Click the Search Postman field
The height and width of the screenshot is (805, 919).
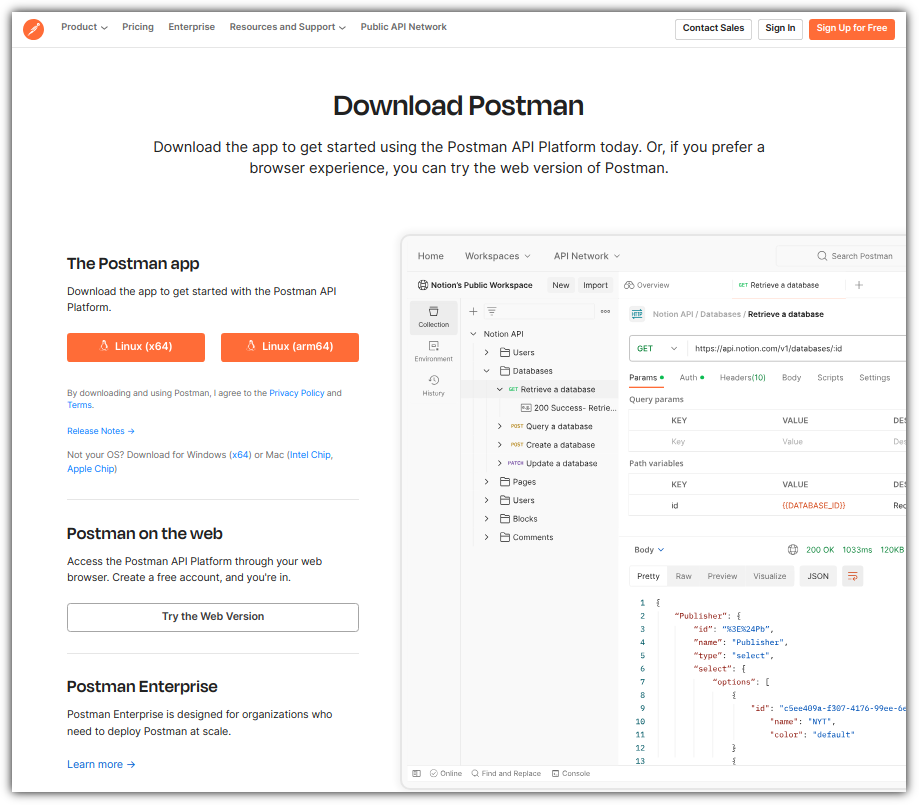pyautogui.click(x=840, y=256)
